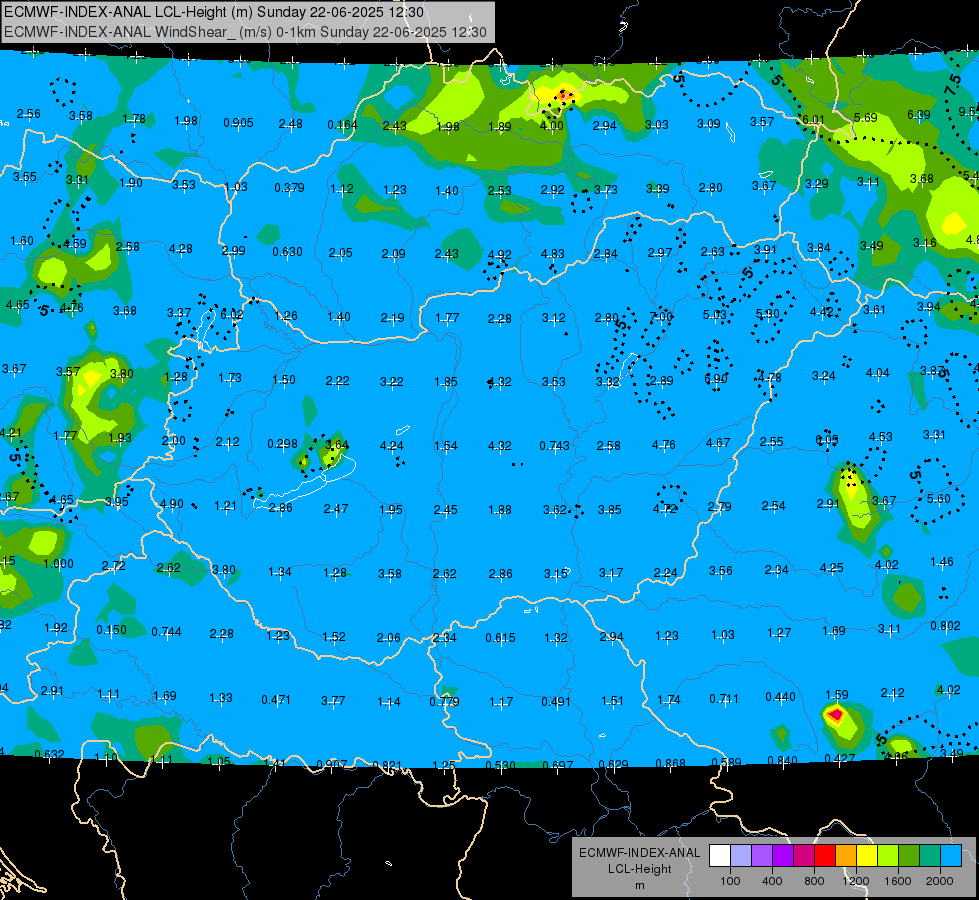979x900 pixels.
Task: Click the wind shear value 5.90
Action: coord(767,314)
